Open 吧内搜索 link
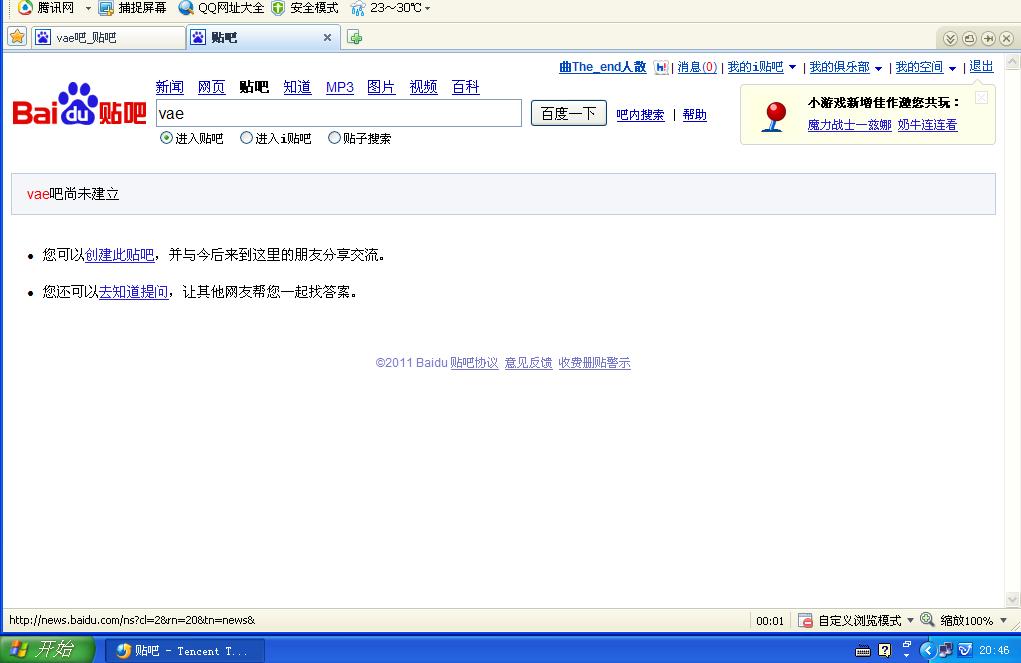1021x663 pixels. point(640,115)
